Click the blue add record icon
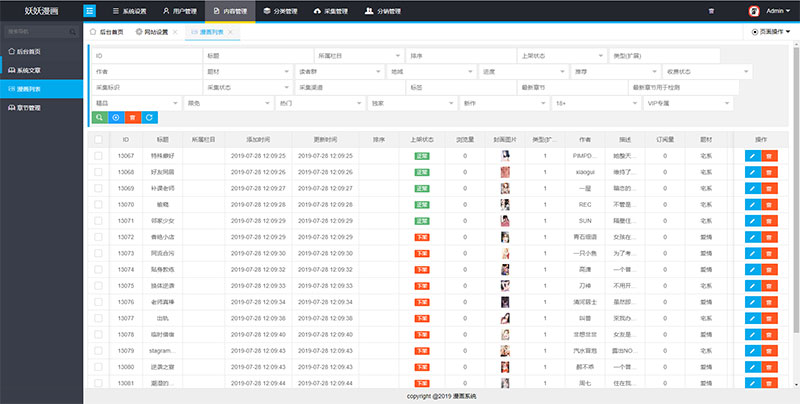 coord(117,117)
